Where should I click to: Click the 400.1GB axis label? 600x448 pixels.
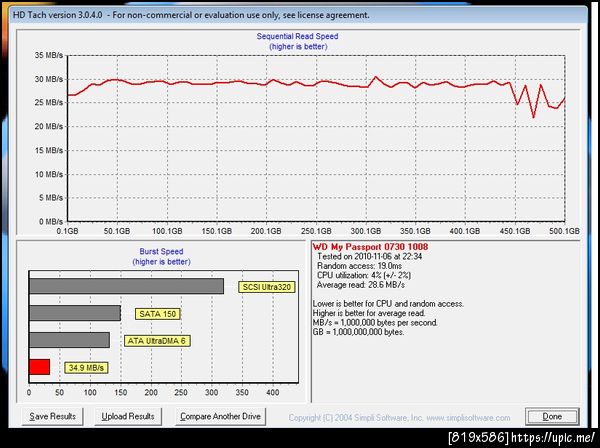point(465,231)
